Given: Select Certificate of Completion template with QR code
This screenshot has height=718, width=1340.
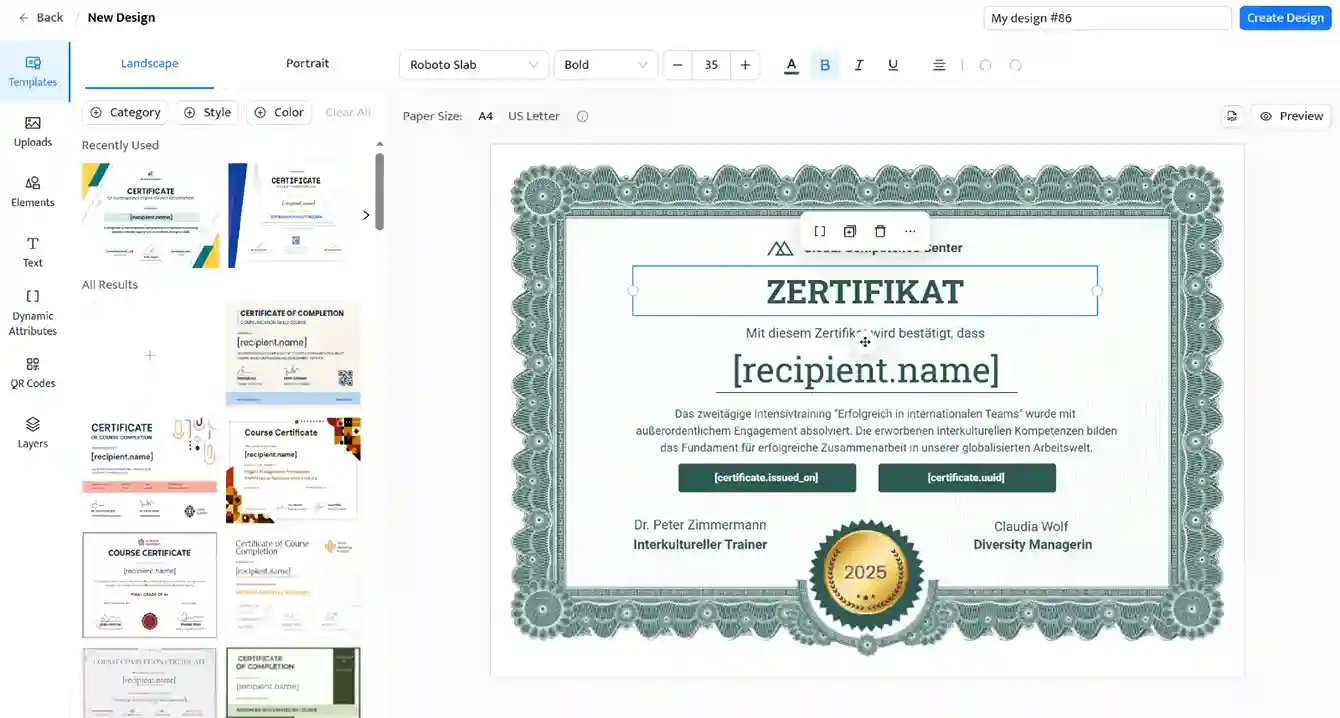Looking at the screenshot, I should 293,354.
